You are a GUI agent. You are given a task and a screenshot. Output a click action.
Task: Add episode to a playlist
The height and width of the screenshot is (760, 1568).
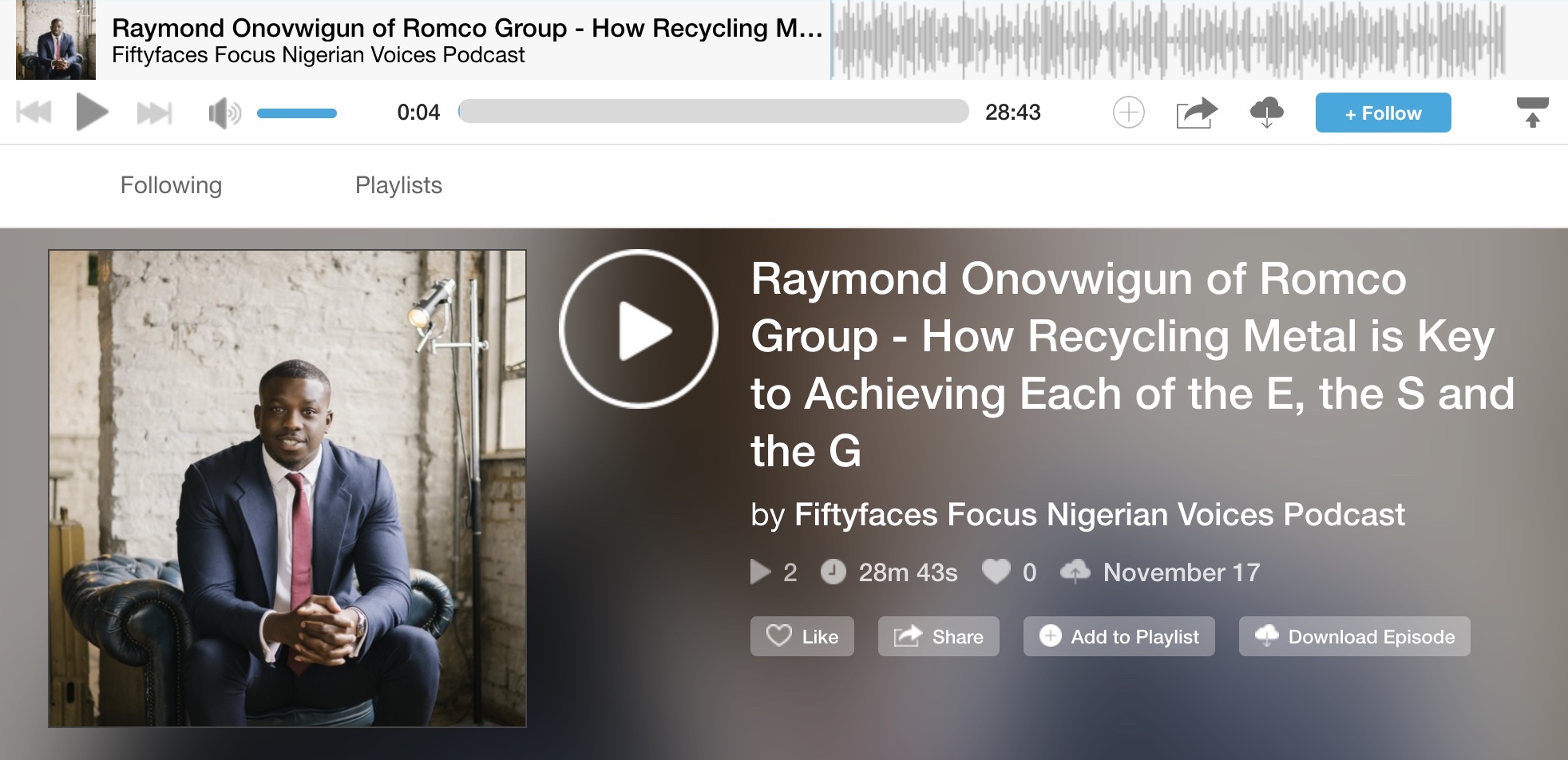[1119, 636]
